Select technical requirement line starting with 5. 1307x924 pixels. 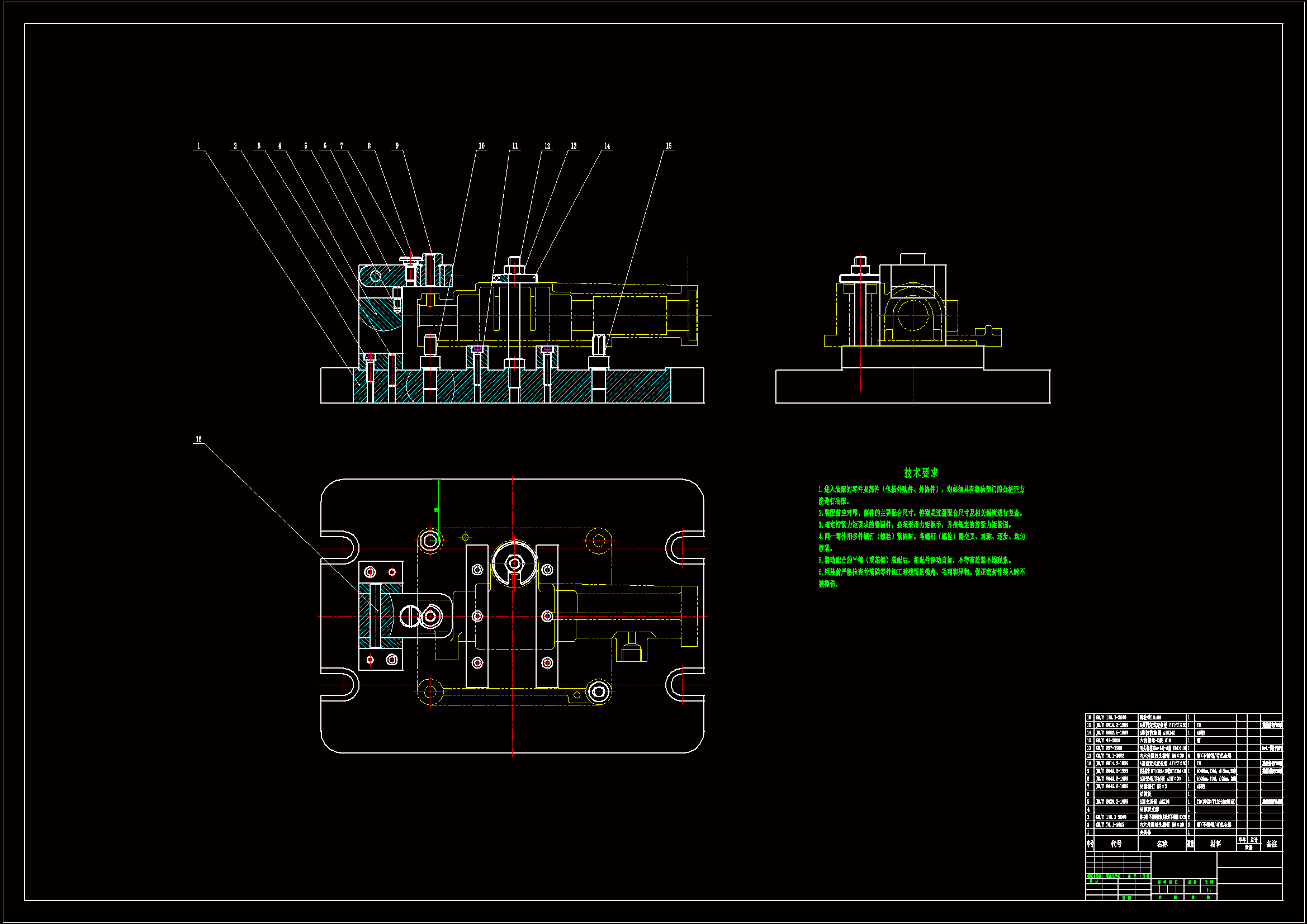click(911, 560)
